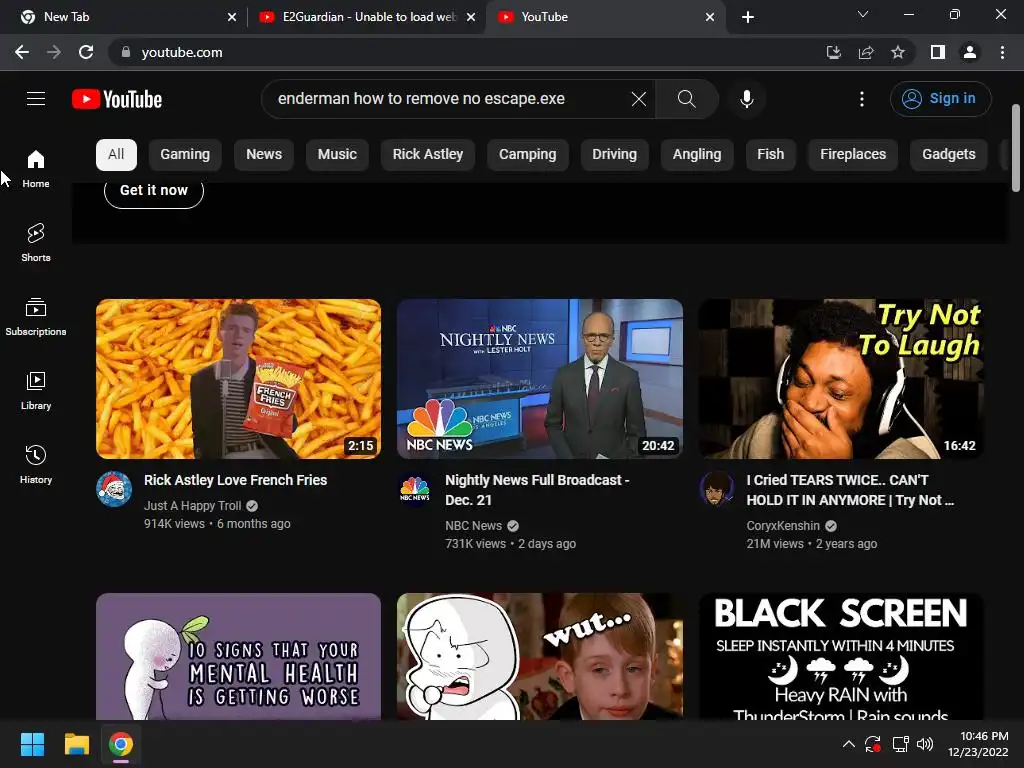Image resolution: width=1024 pixels, height=768 pixels.
Task: Open the Windows Start menu
Action: point(32,744)
